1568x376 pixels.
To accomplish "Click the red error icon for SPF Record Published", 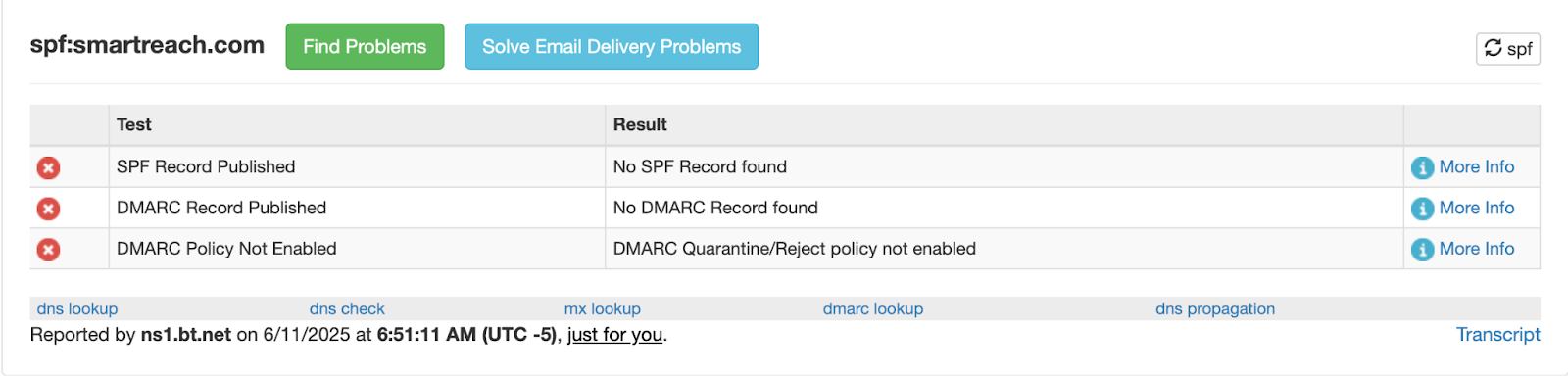I will click(x=48, y=167).
